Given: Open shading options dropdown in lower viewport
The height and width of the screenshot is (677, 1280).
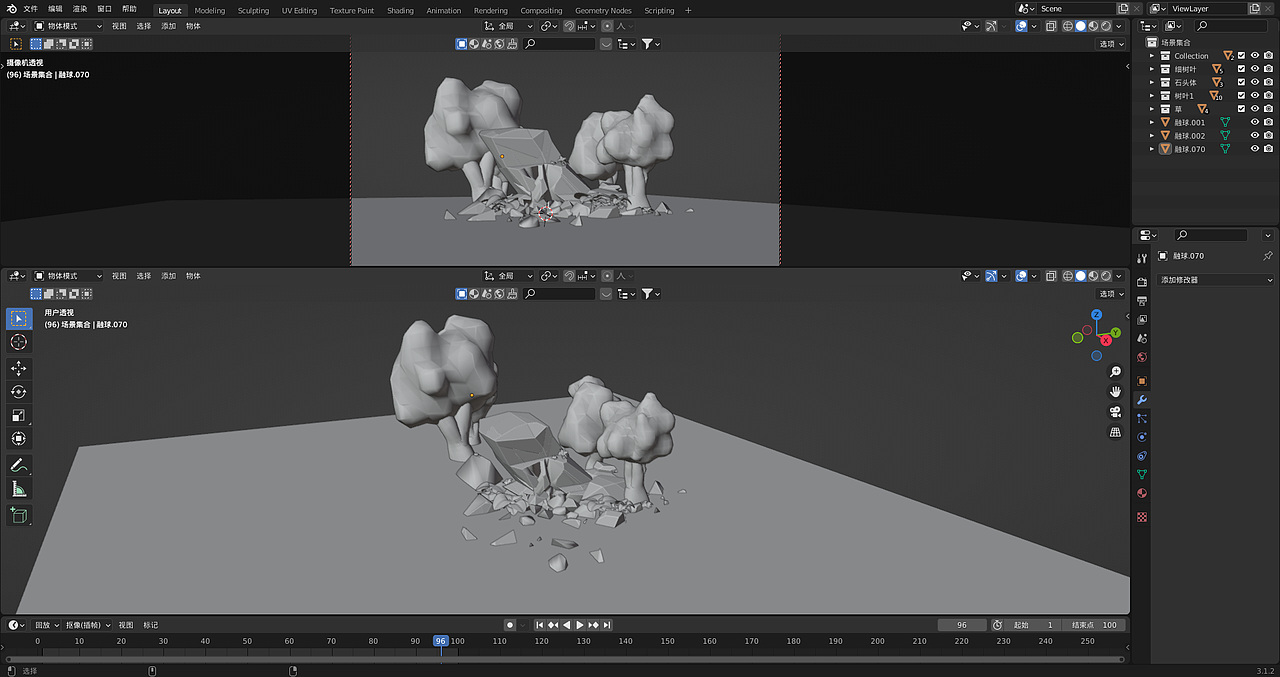Looking at the screenshot, I should 1118,276.
